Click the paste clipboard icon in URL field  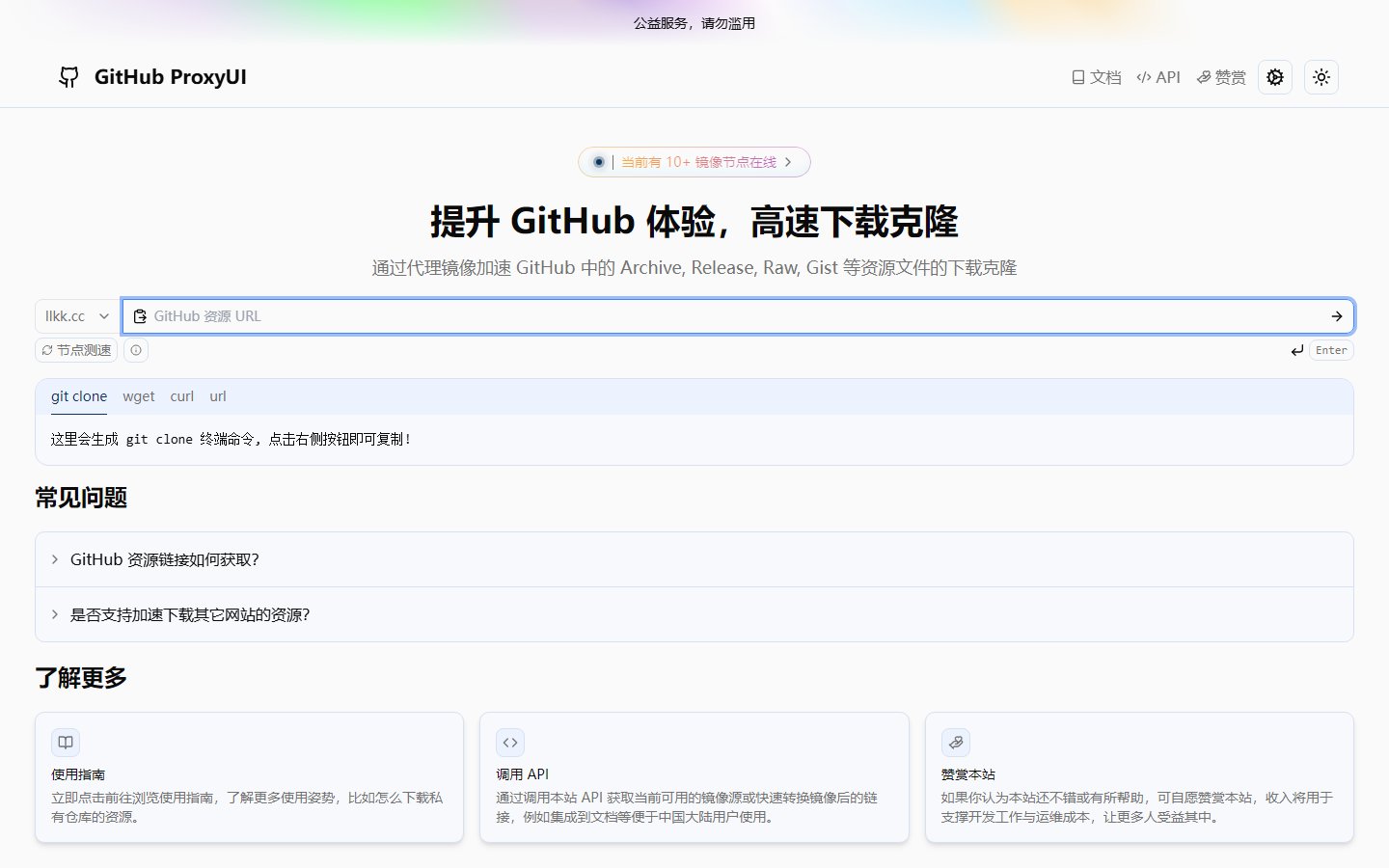tap(140, 316)
